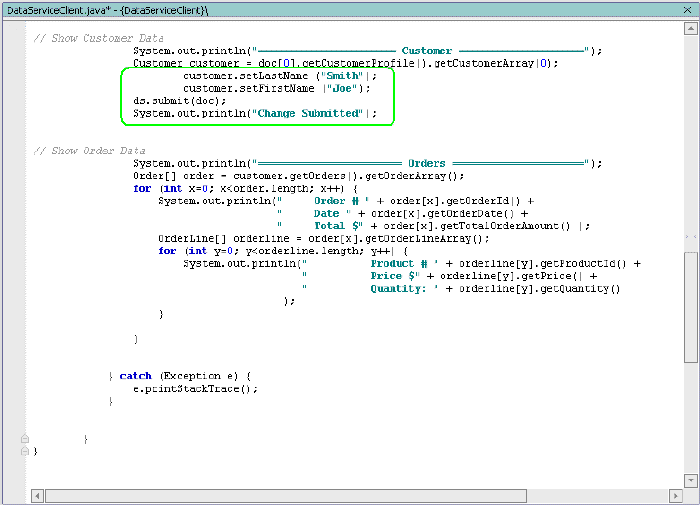The image size is (700, 505).
Task: Click the vertical scrollbar up arrow
Action: tap(691, 29)
